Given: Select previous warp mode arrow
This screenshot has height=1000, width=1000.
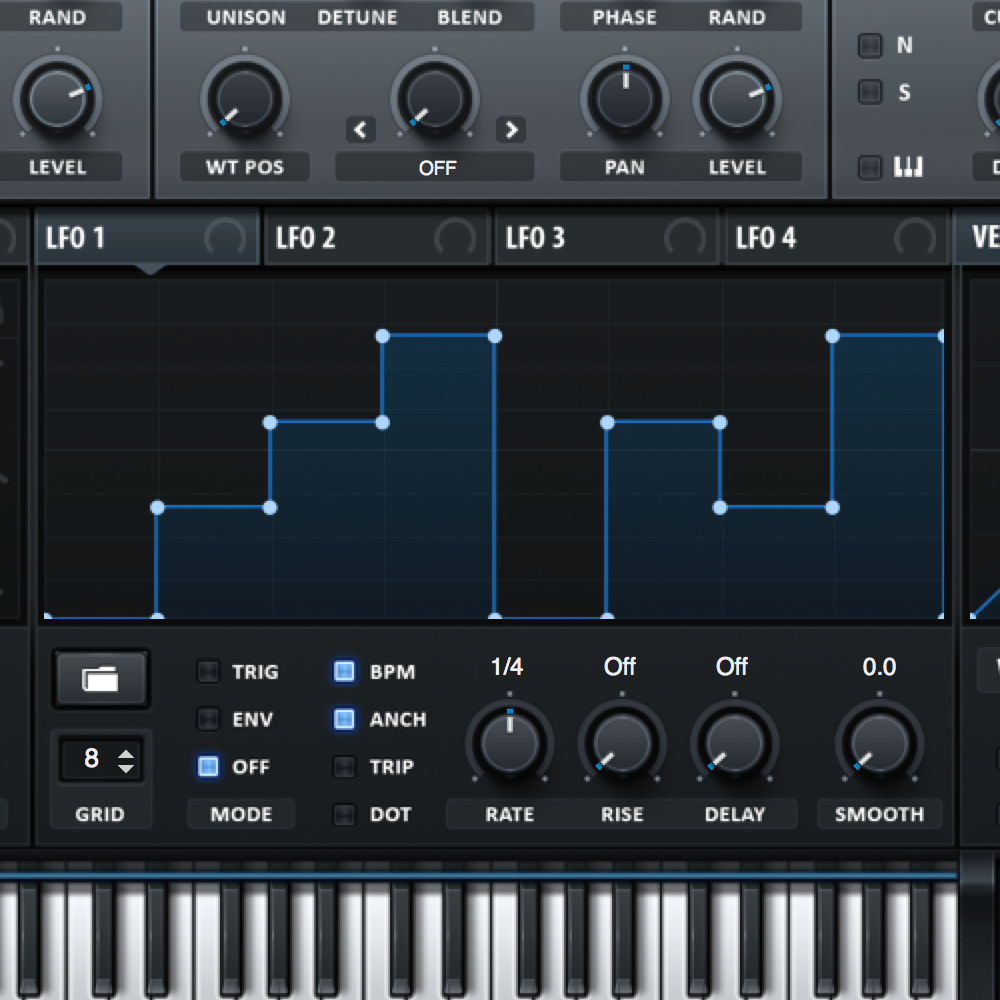Looking at the screenshot, I should point(360,129).
